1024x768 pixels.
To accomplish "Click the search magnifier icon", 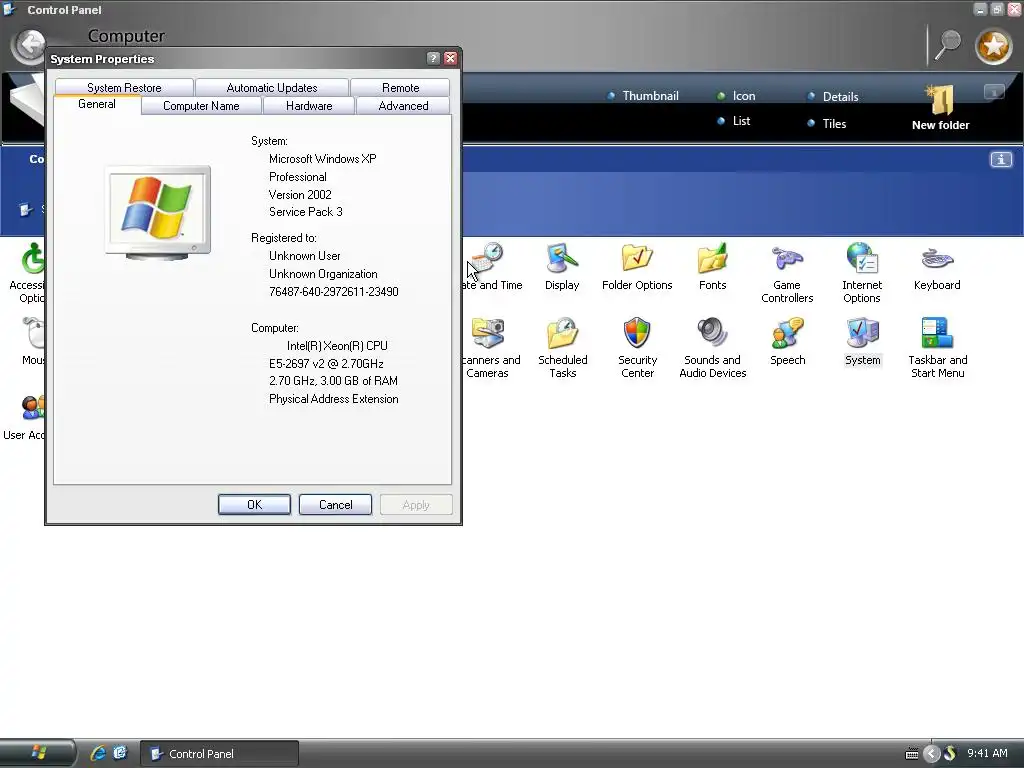I will (948, 44).
